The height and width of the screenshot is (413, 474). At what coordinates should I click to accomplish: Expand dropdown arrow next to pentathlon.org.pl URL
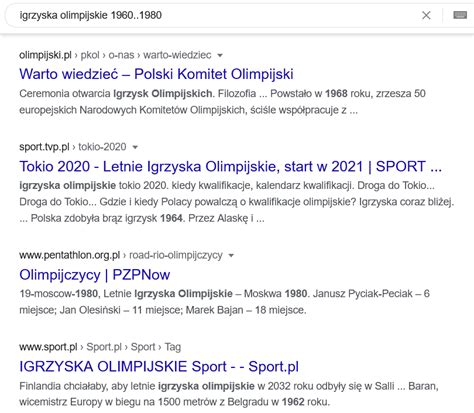point(231,256)
